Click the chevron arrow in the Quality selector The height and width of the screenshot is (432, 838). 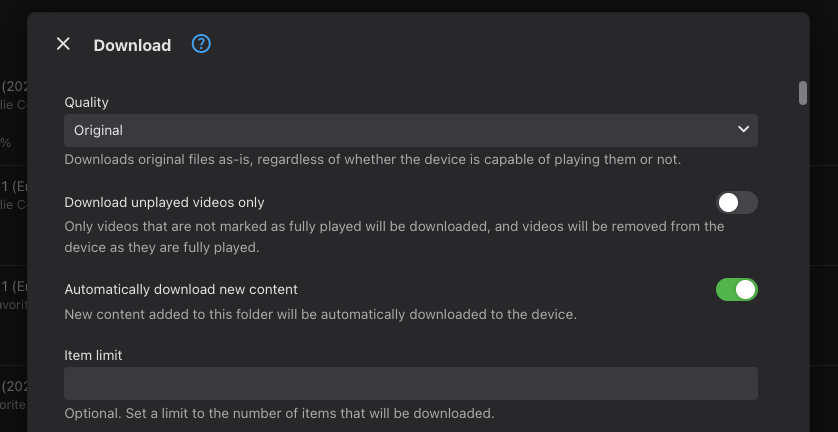[743, 130]
